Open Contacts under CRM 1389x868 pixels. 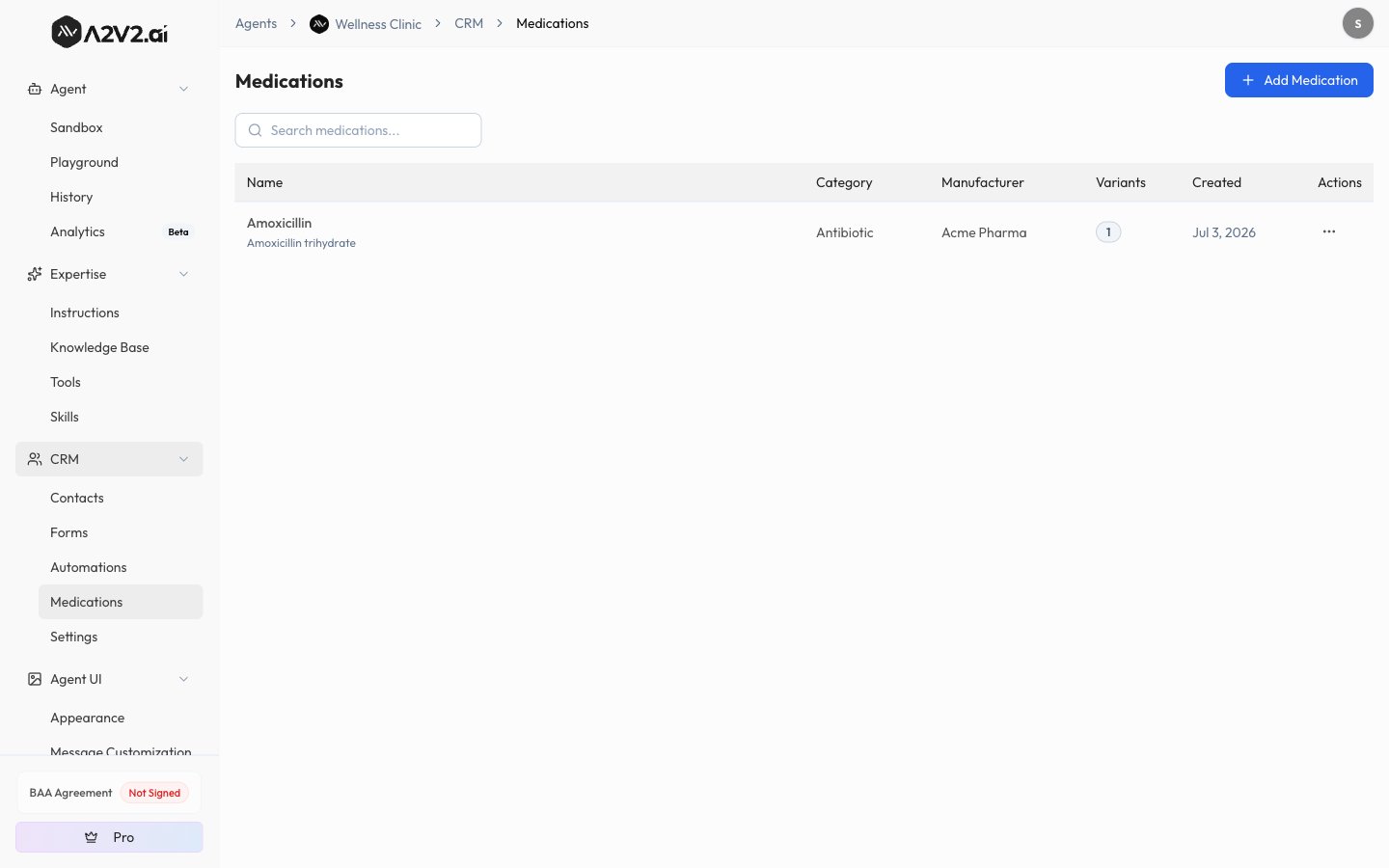coord(121,498)
